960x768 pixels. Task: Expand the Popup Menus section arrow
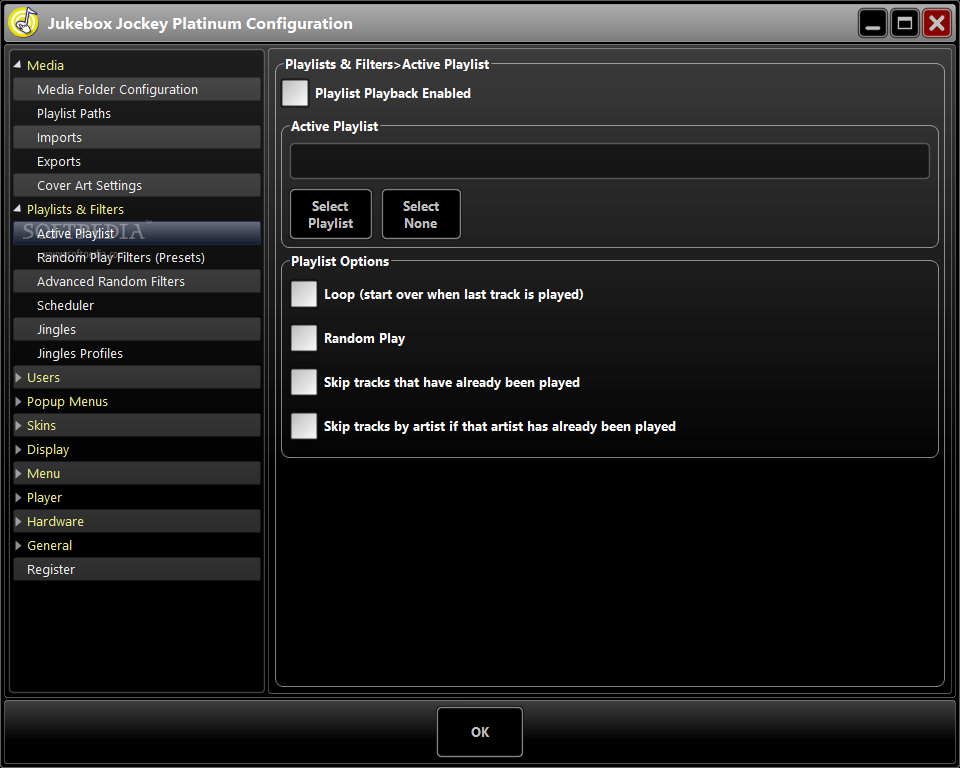[18, 401]
